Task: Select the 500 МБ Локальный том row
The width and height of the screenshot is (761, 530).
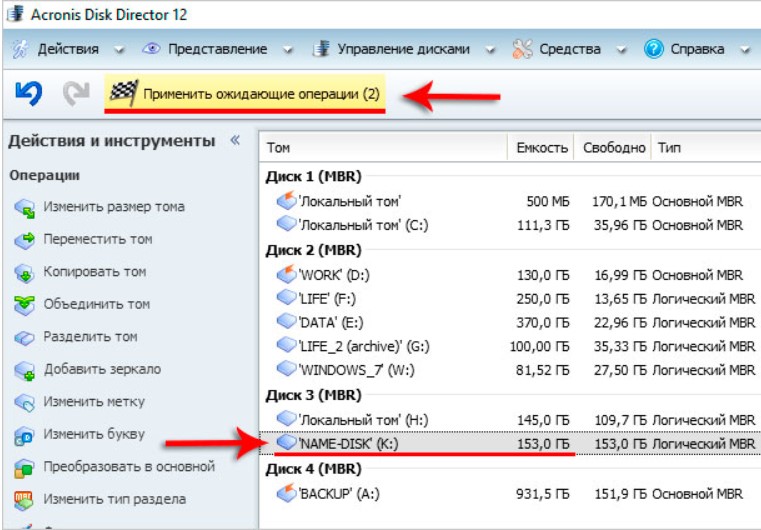Action: 511,201
